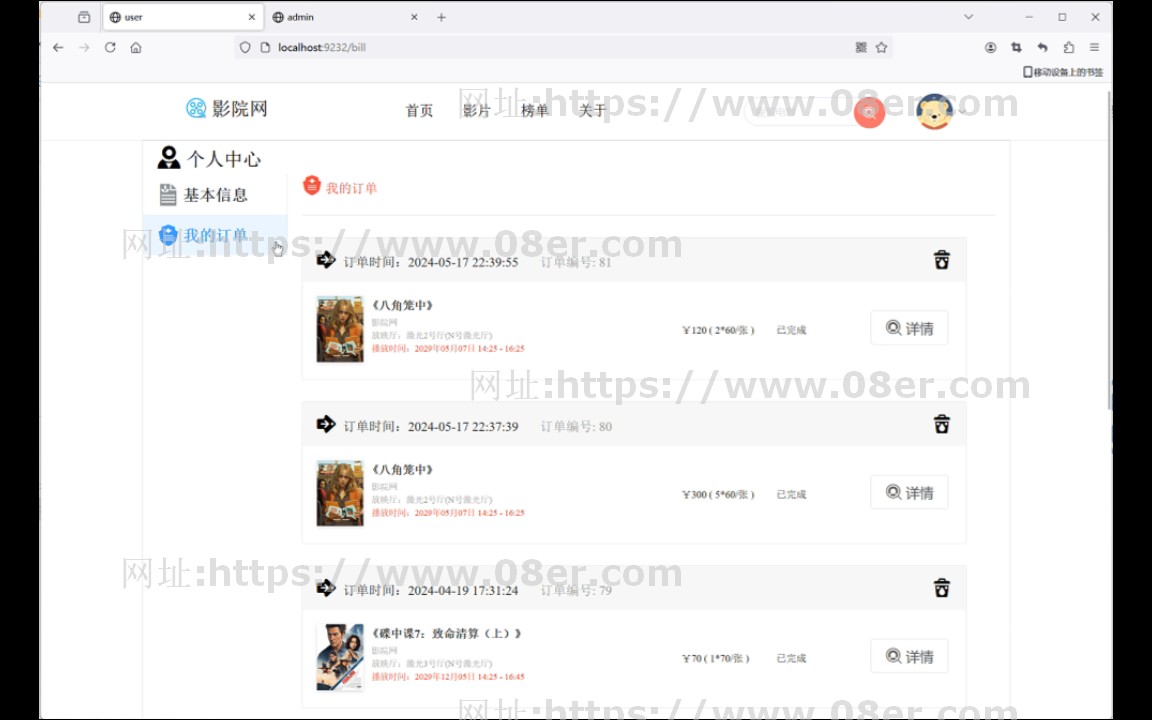View 详情 for order 79
The height and width of the screenshot is (720, 1152).
pos(909,656)
